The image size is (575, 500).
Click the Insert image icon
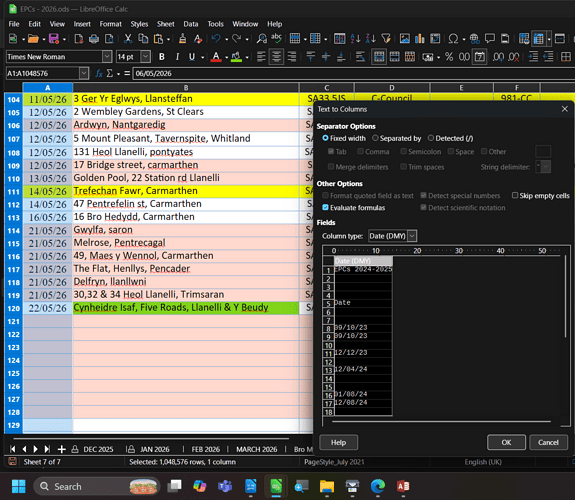click(x=405, y=39)
